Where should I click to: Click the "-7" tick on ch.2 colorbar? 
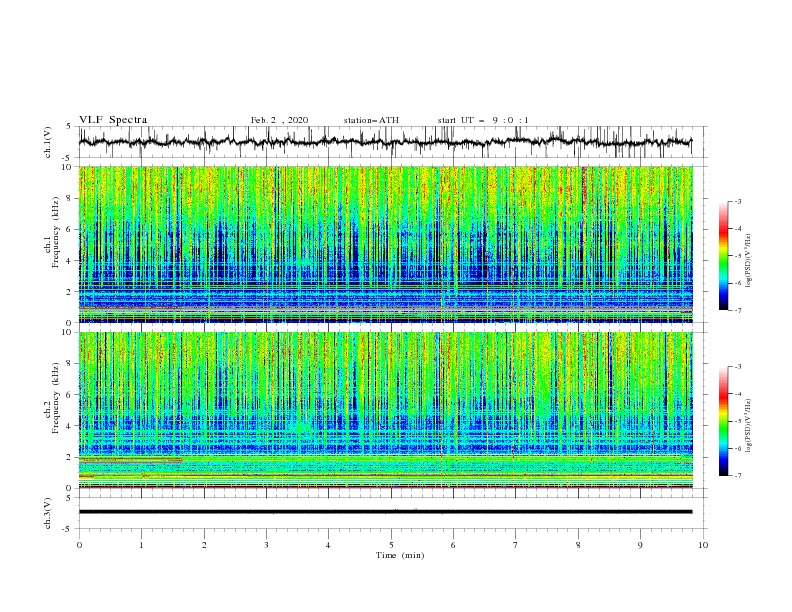tap(738, 476)
